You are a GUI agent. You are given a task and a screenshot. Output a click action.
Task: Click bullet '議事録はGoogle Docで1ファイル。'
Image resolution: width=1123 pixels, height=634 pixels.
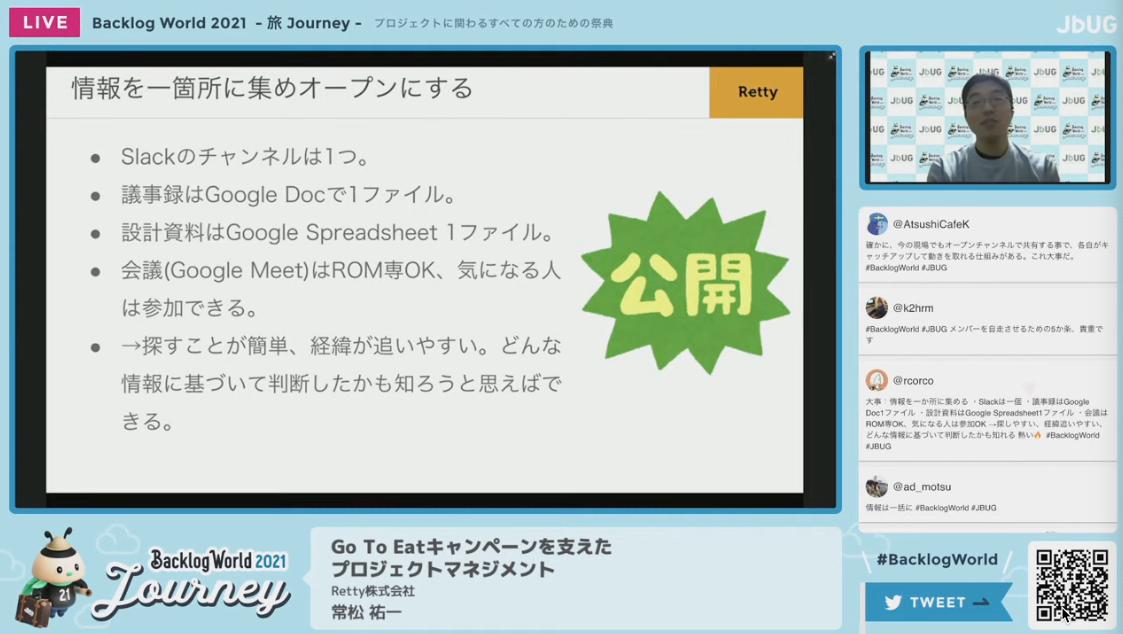(x=289, y=194)
